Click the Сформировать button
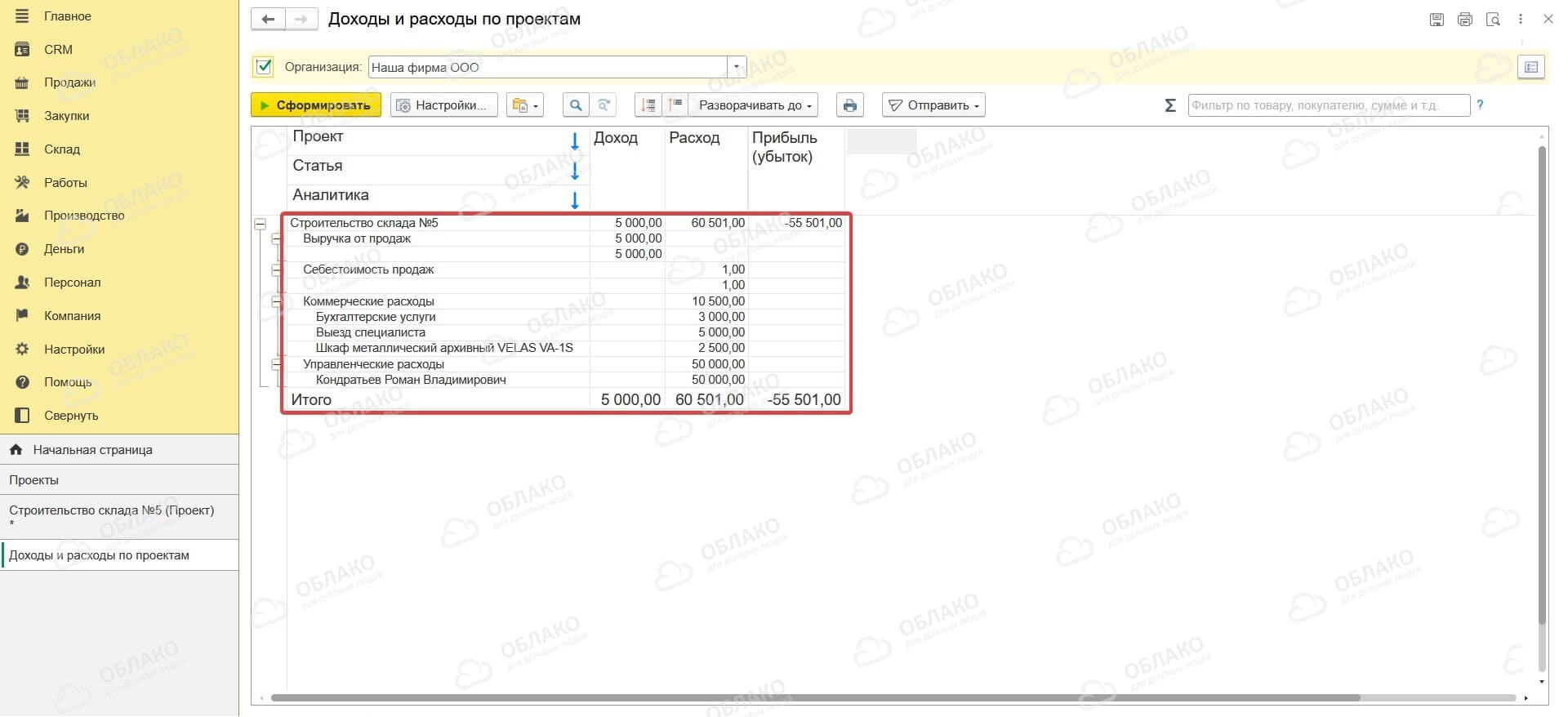The image size is (1568, 717). [x=316, y=105]
